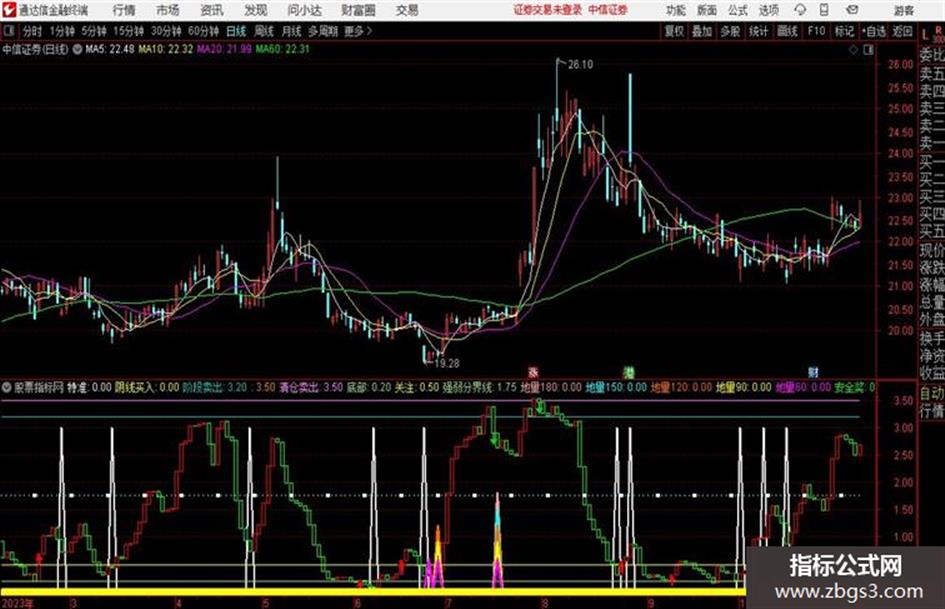Image resolution: width=945 pixels, height=609 pixels.
Task: Click the mobile phone icon
Action: 824,10
